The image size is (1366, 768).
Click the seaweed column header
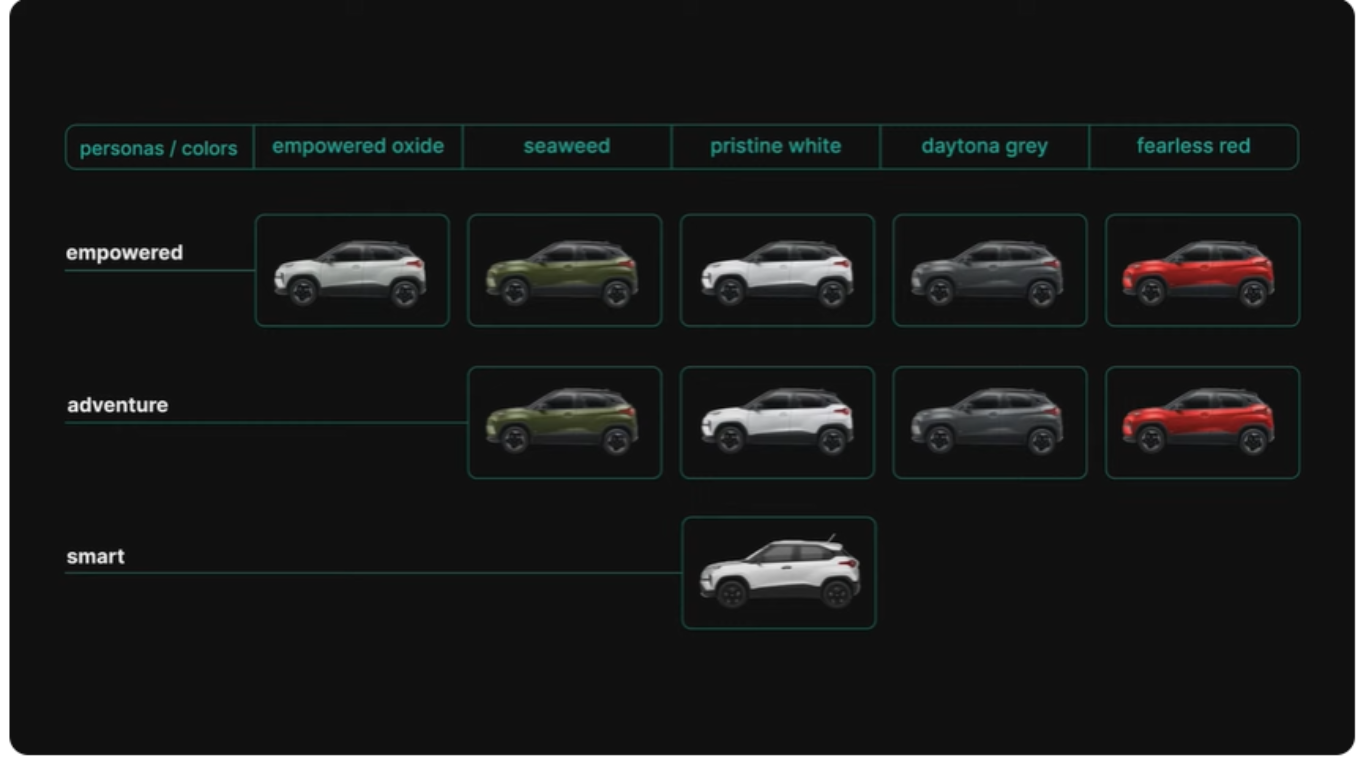pos(567,146)
